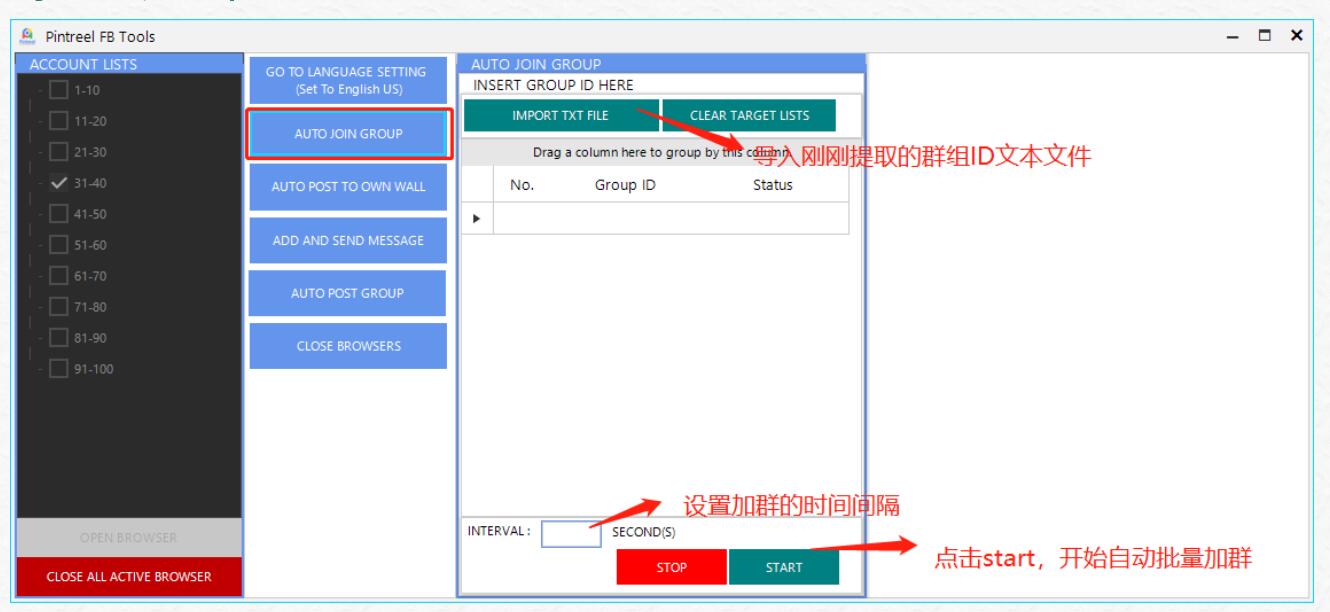Clear the target lists
The width and height of the screenshot is (1330, 612).
click(x=748, y=115)
